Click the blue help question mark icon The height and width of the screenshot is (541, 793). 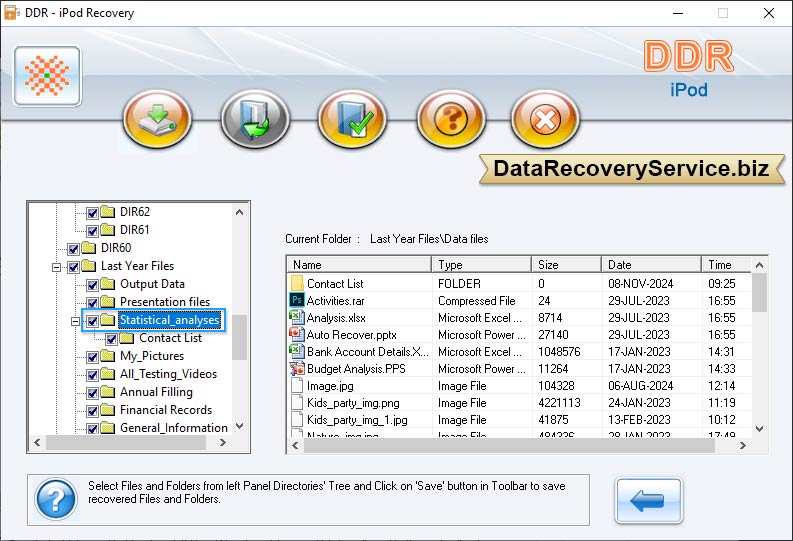point(56,499)
